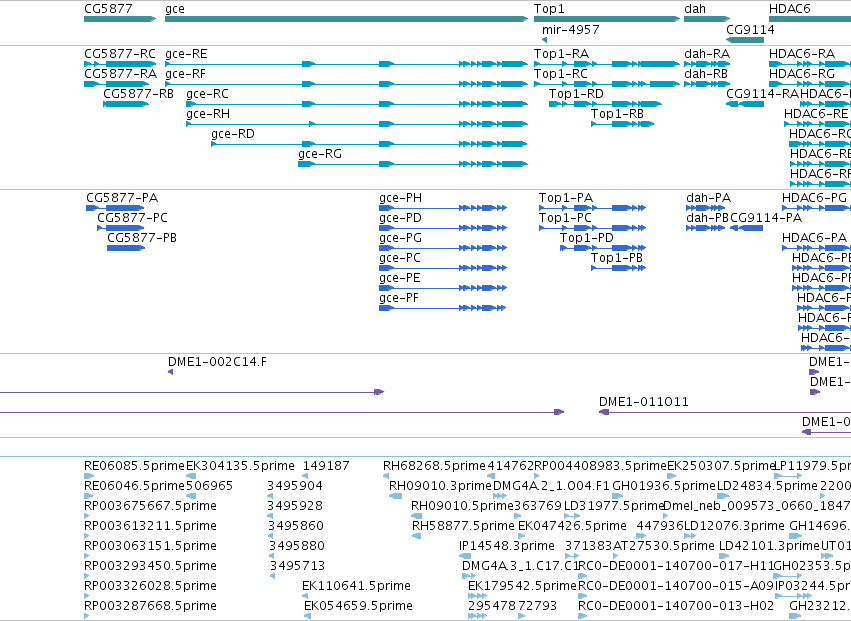Click the Top1-PB protein label
Viewport: 851px width, 621px height.
[x=617, y=259]
